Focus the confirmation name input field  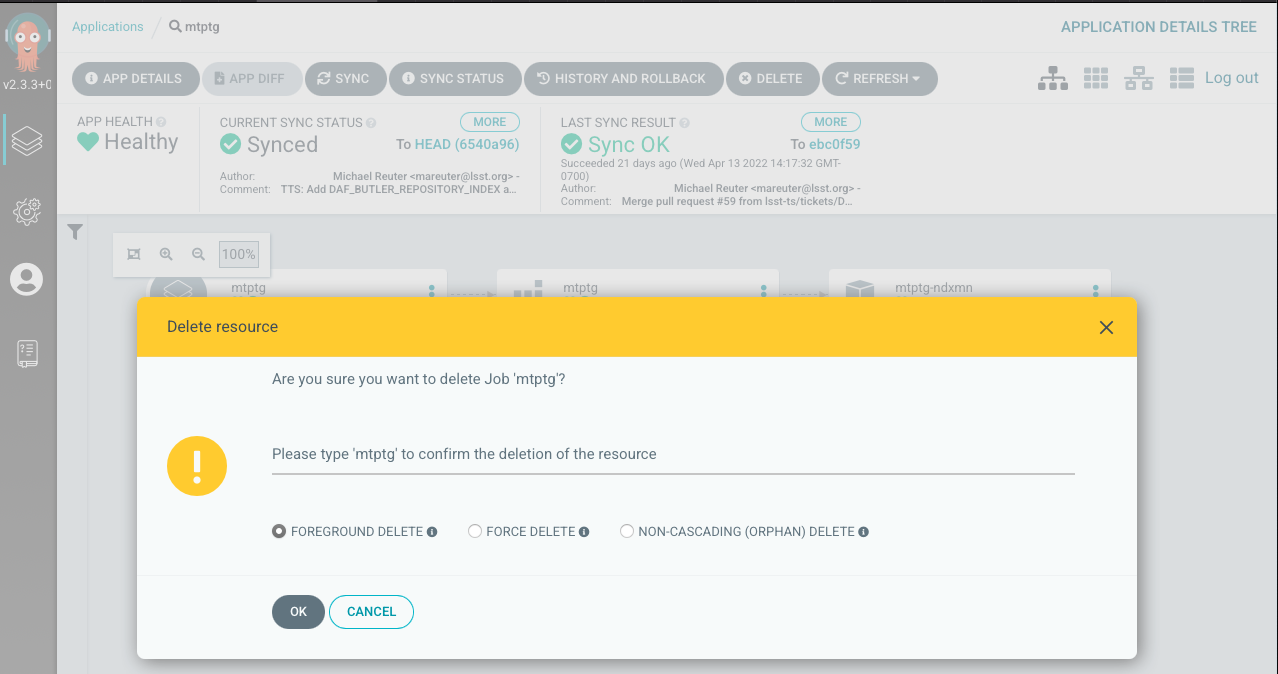point(672,455)
